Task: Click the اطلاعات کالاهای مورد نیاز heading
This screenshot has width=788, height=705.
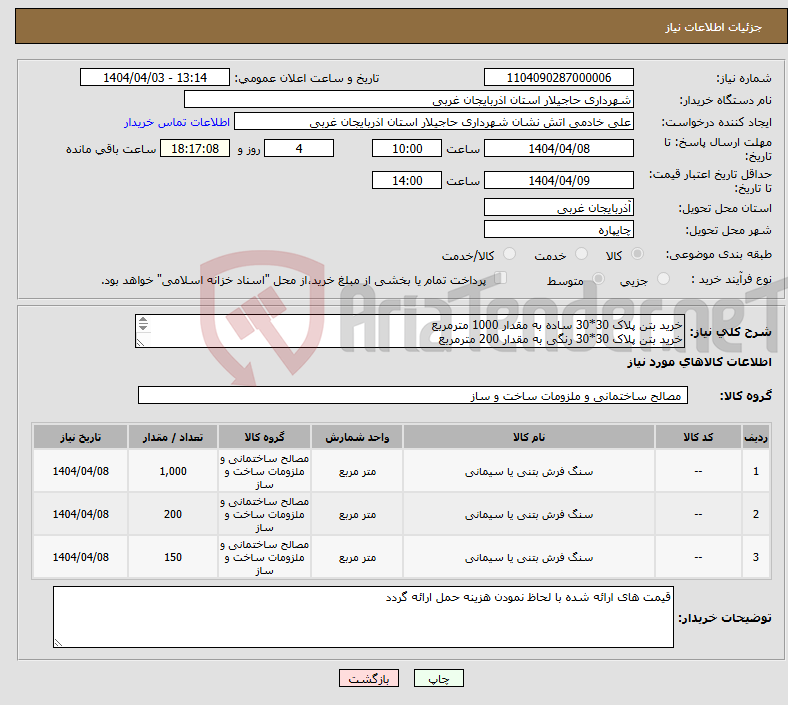Action: click(699, 362)
